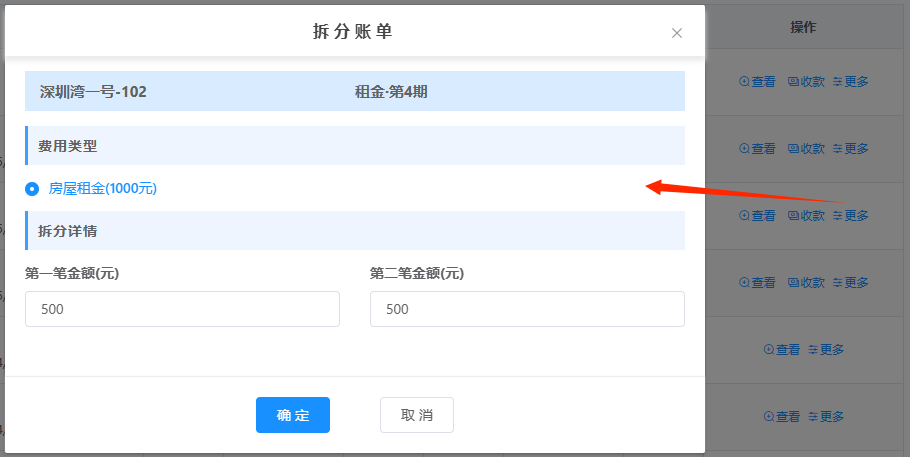Expand 更多 in the fourth row
The width and height of the screenshot is (910, 457).
coord(850,283)
